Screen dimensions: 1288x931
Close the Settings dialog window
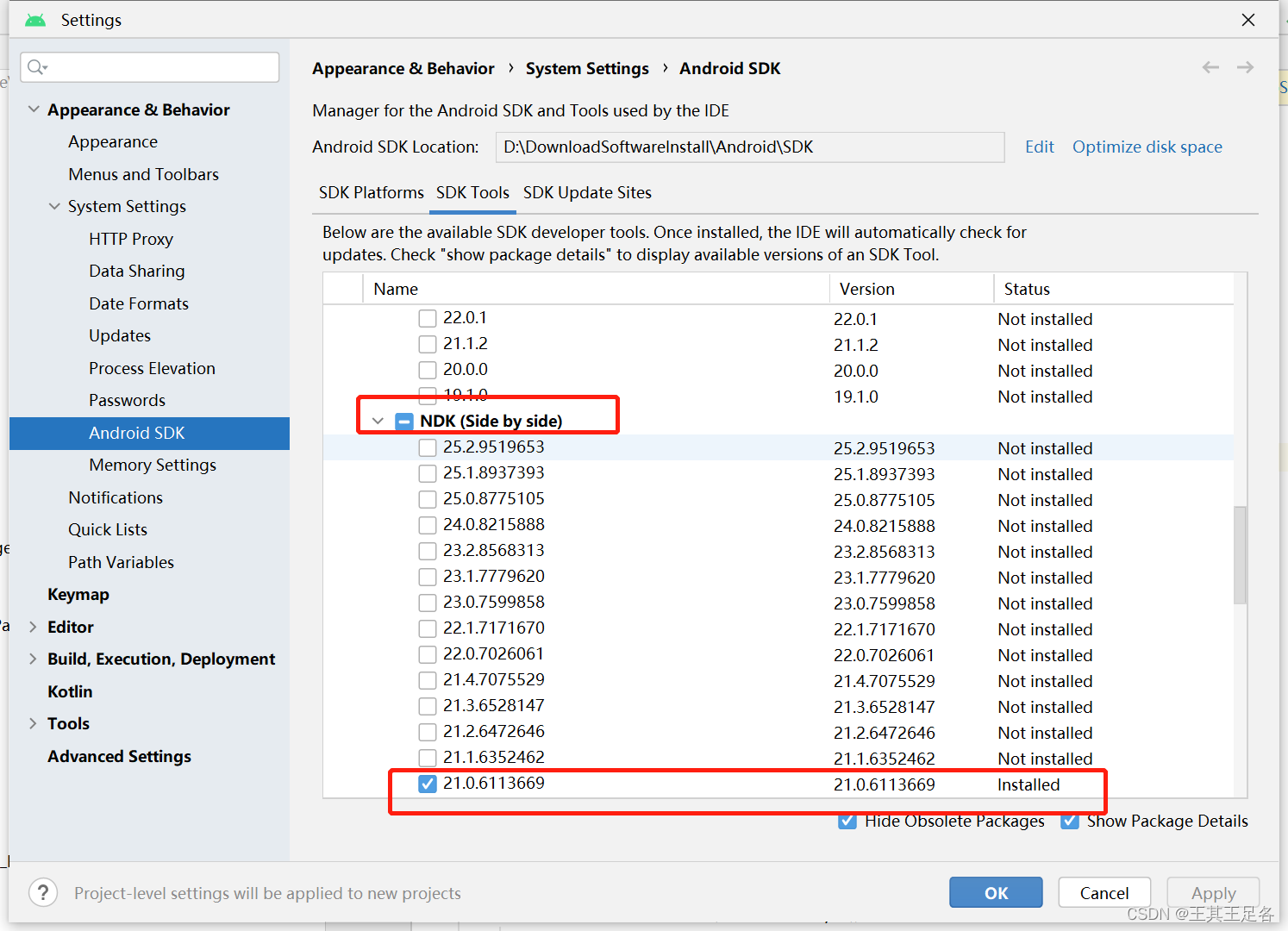point(1247,20)
